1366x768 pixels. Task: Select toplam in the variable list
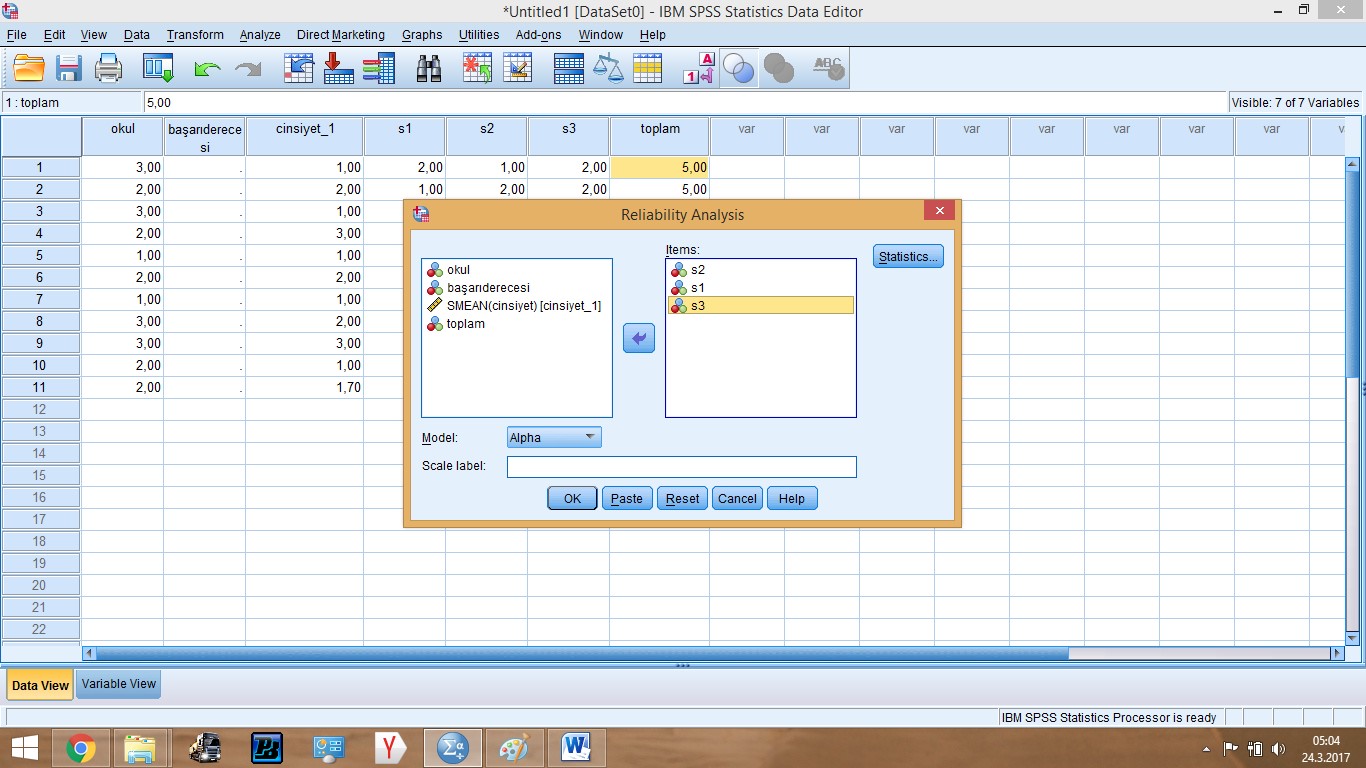[465, 324]
